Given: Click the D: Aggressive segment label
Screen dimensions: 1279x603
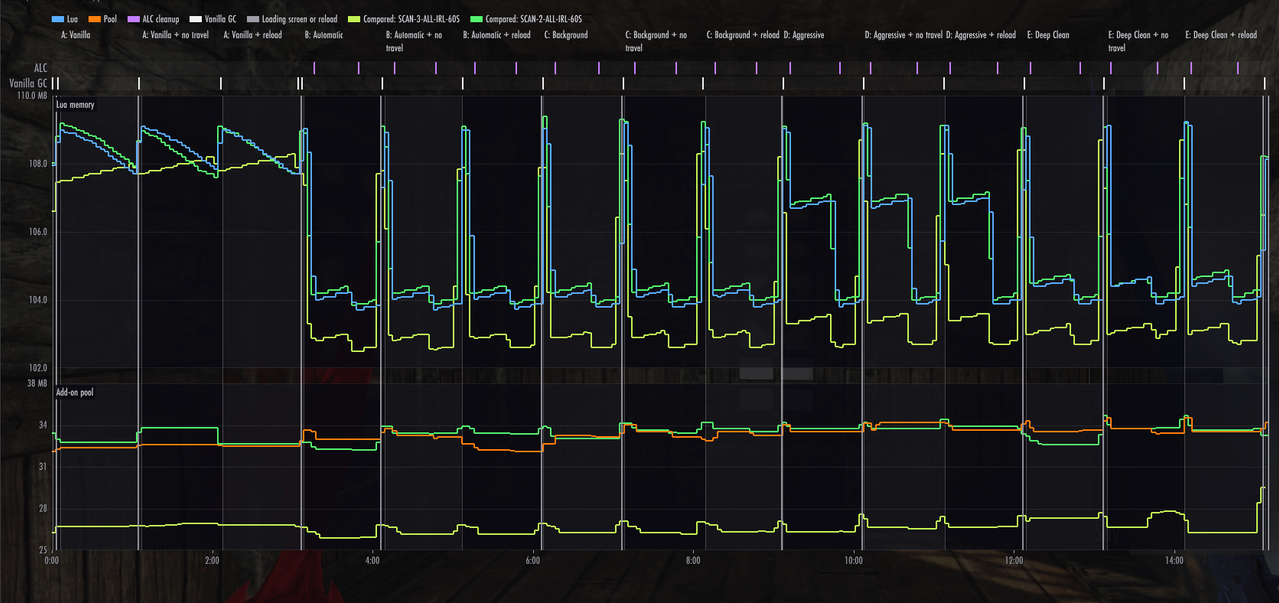Looking at the screenshot, I should [804, 35].
